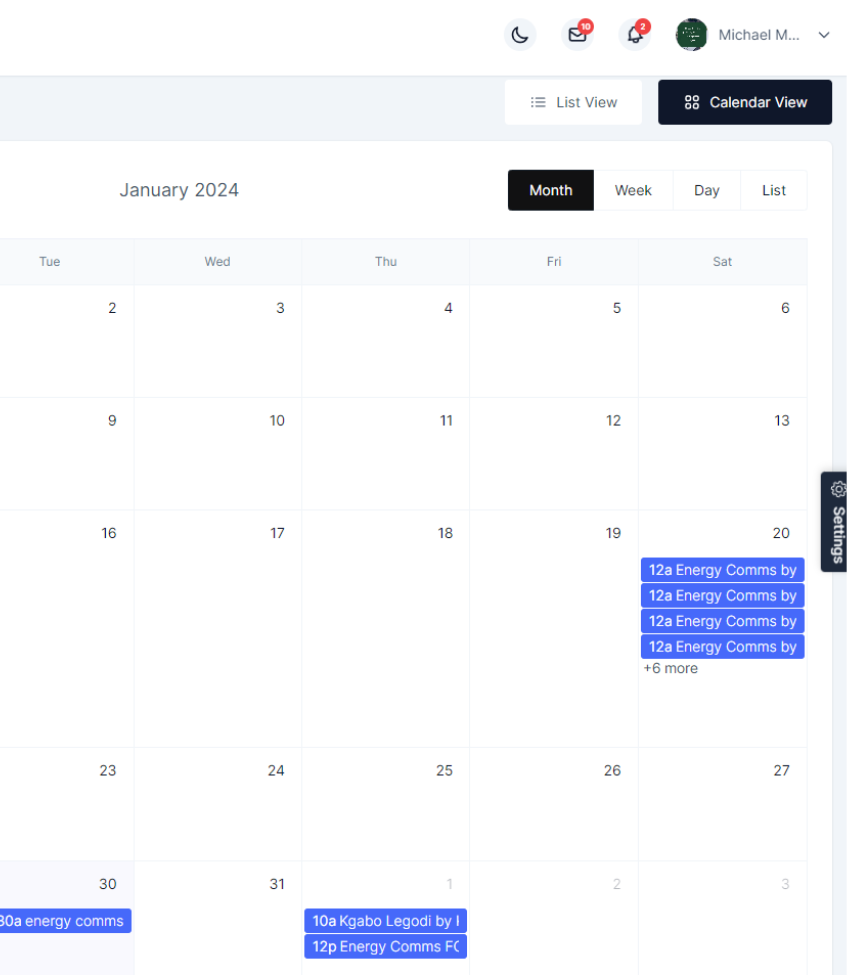Select the Day calendar tab
The image size is (847, 975).
706,190
